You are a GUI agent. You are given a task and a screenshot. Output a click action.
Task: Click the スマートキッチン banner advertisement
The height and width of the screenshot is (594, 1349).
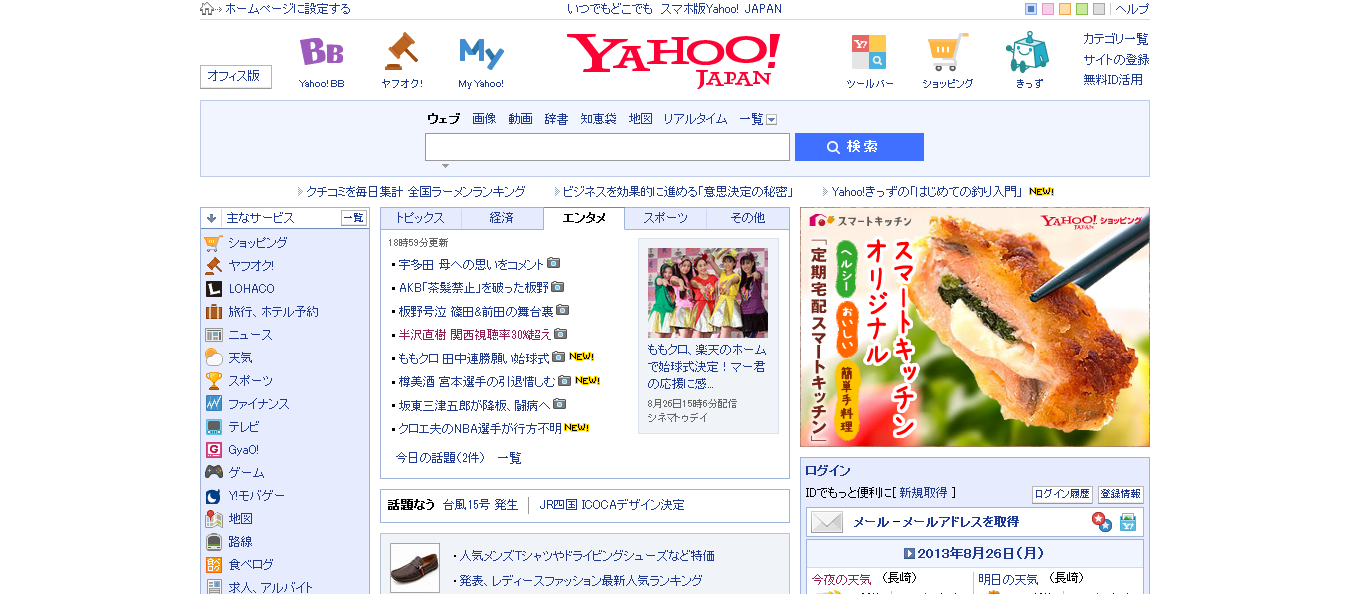pos(975,327)
